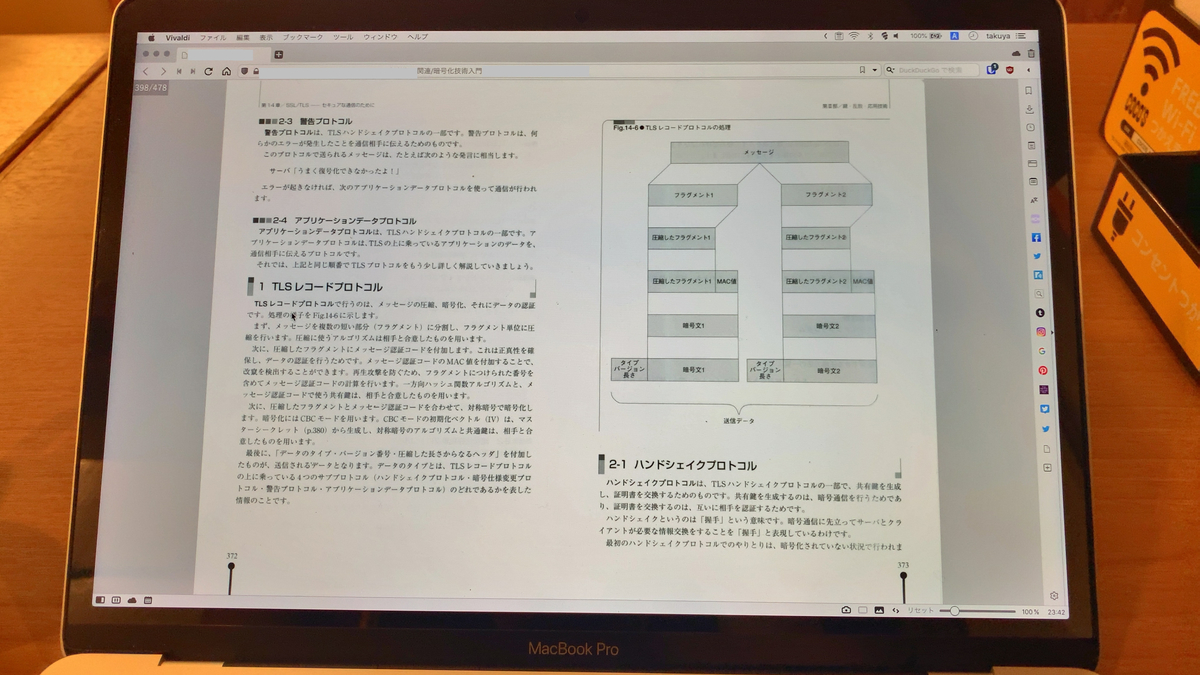Click the site info shield icon
This screenshot has height=675, width=1200.
pos(244,72)
